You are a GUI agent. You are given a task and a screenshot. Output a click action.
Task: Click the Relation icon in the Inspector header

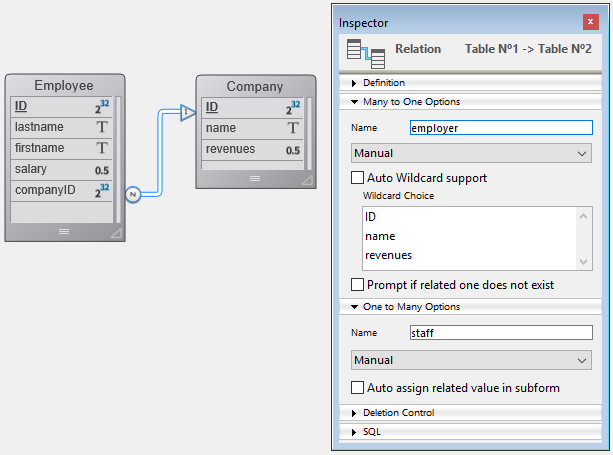point(365,51)
